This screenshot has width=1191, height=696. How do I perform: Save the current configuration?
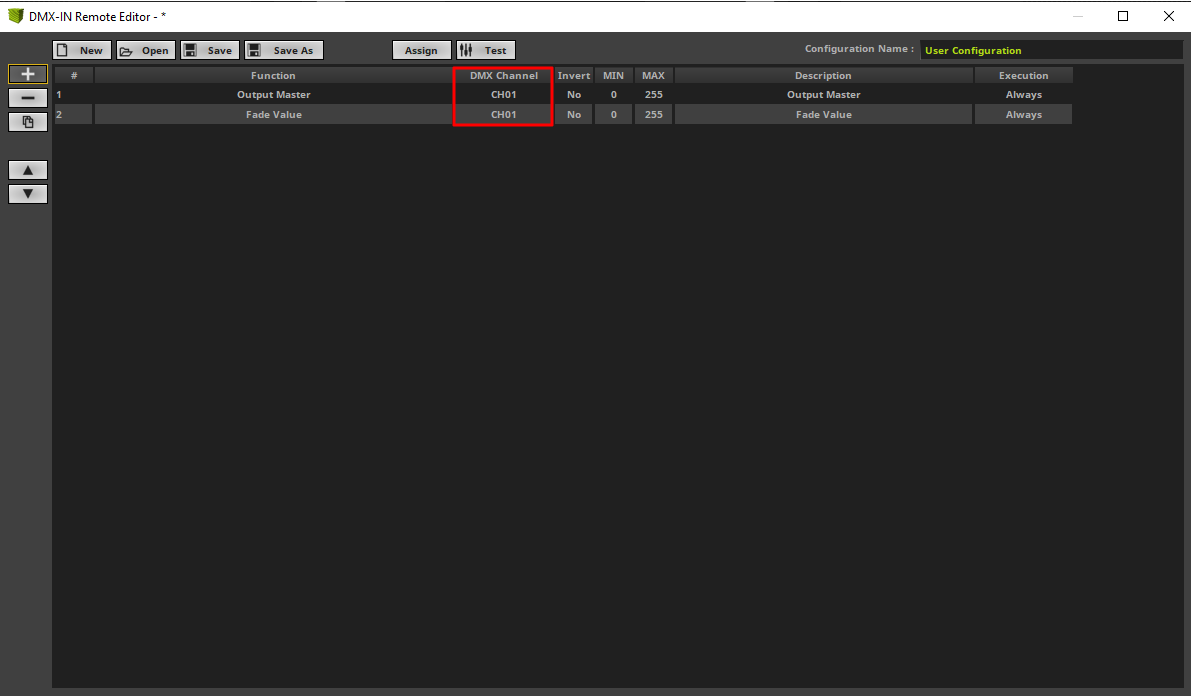(210, 50)
